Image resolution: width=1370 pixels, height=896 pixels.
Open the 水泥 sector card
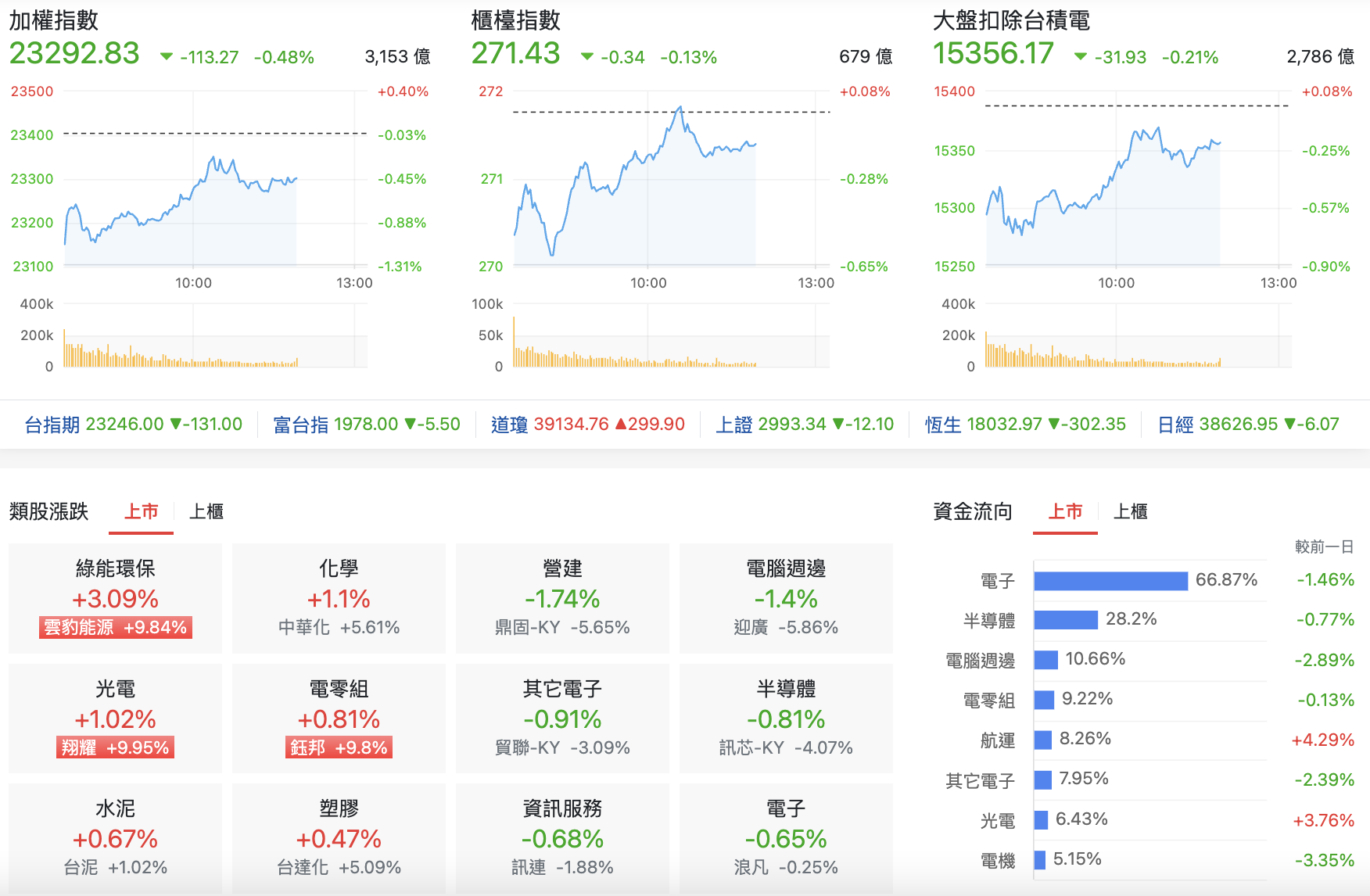point(116,838)
